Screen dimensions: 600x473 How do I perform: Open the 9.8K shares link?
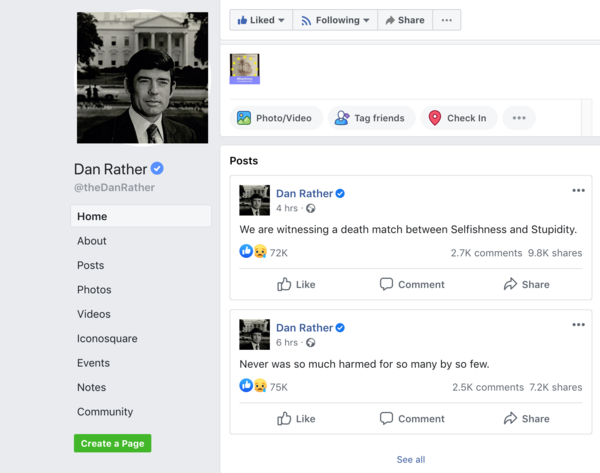coord(555,253)
